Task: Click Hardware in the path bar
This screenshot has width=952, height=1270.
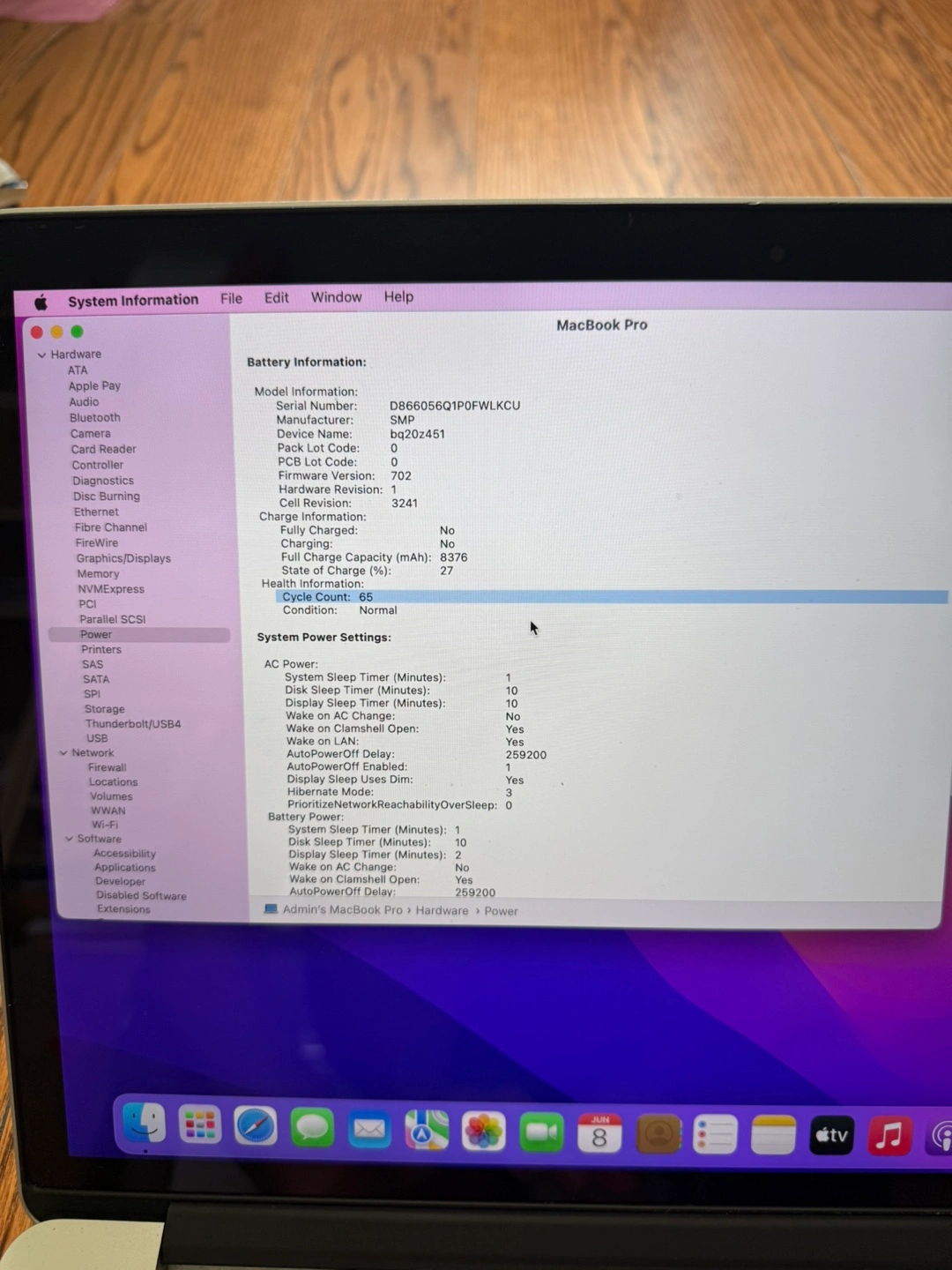Action: [442, 910]
